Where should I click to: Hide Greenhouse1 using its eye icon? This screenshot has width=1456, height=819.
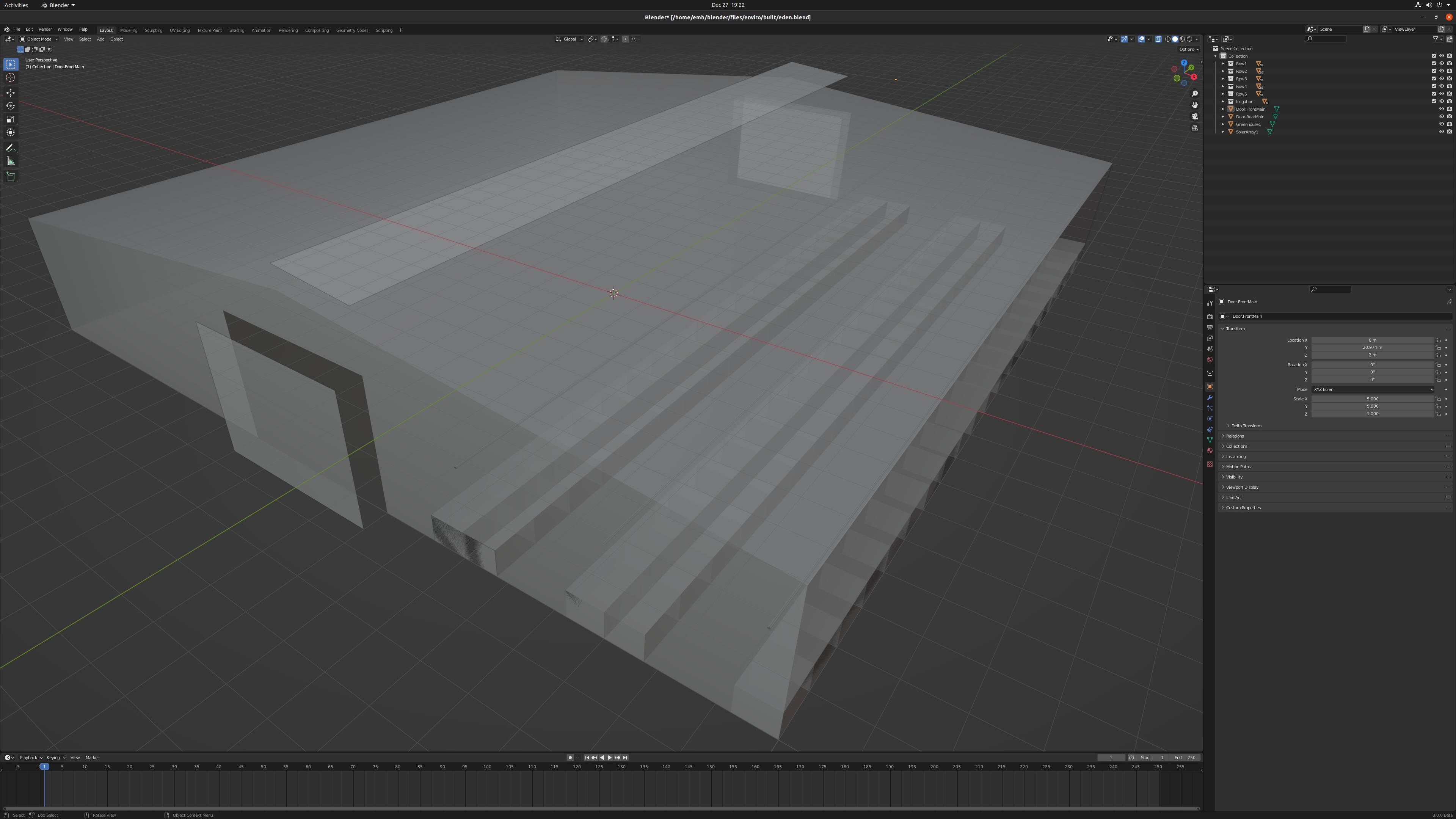[1441, 124]
